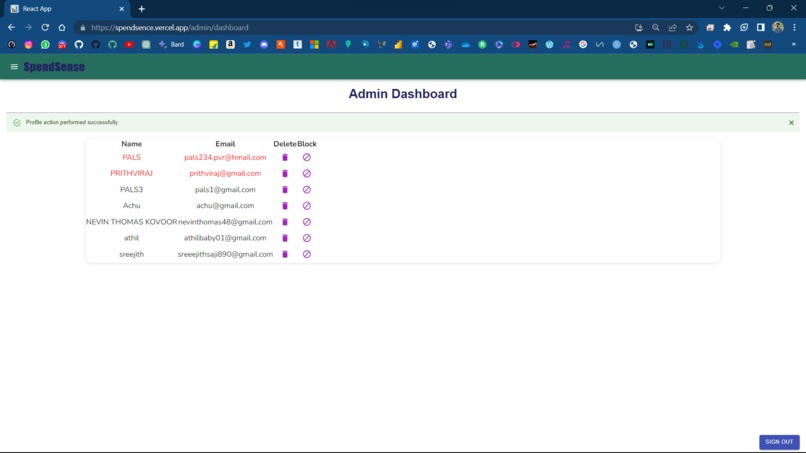Delete the sreejith user
This screenshot has width=806, height=453.
coord(285,254)
